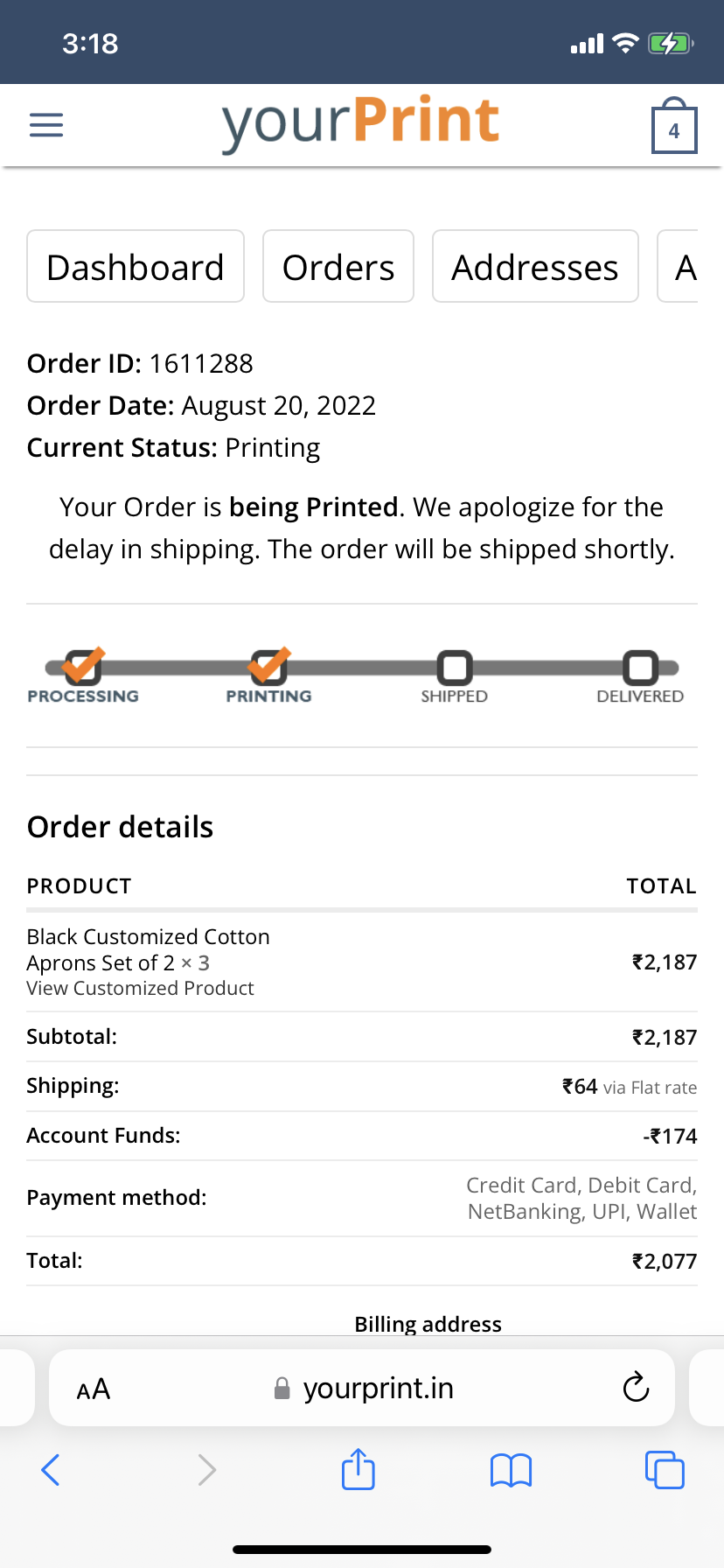Open Safari bookmarks book icon

pyautogui.click(x=512, y=1470)
